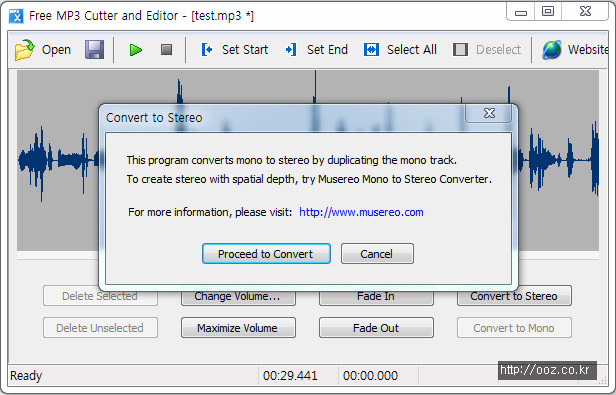Click the Set Start marker icon
Viewport: 616px width, 395px height.
pos(207,50)
